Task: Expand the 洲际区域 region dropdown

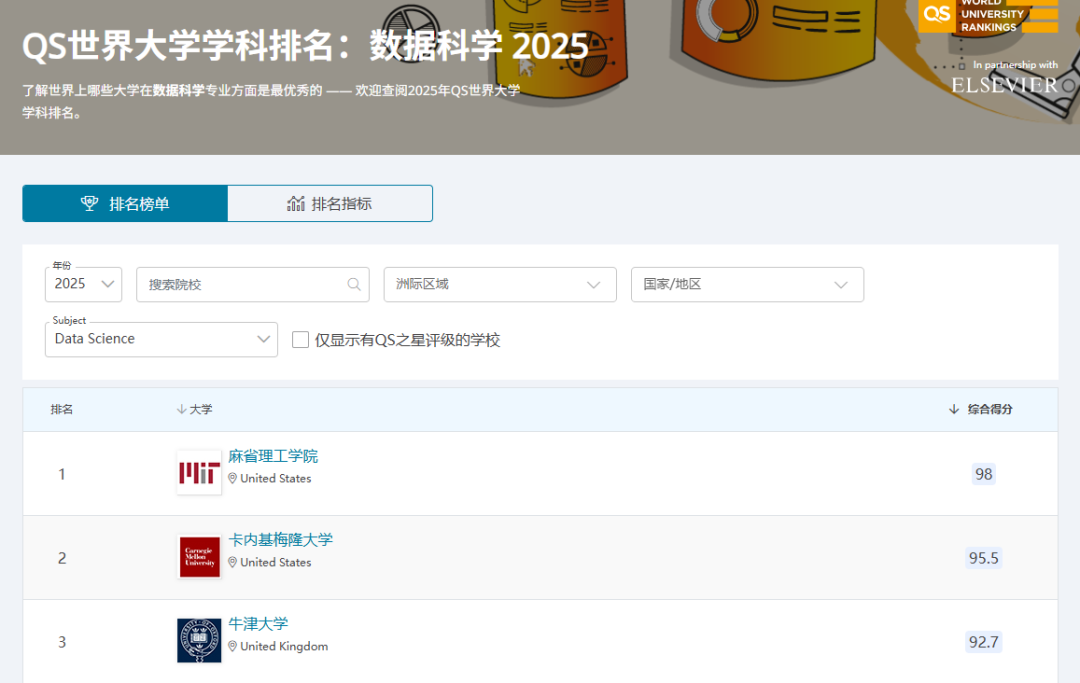Action: pos(500,284)
